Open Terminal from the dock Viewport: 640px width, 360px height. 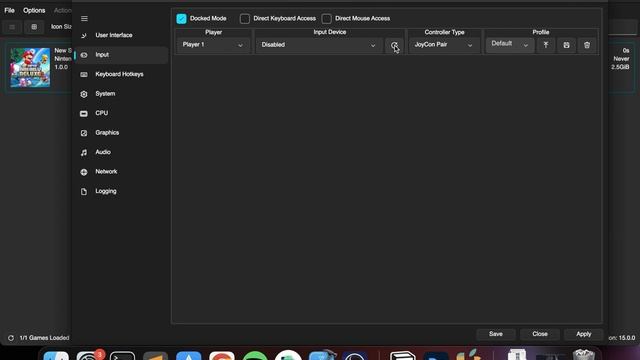click(x=122, y=356)
